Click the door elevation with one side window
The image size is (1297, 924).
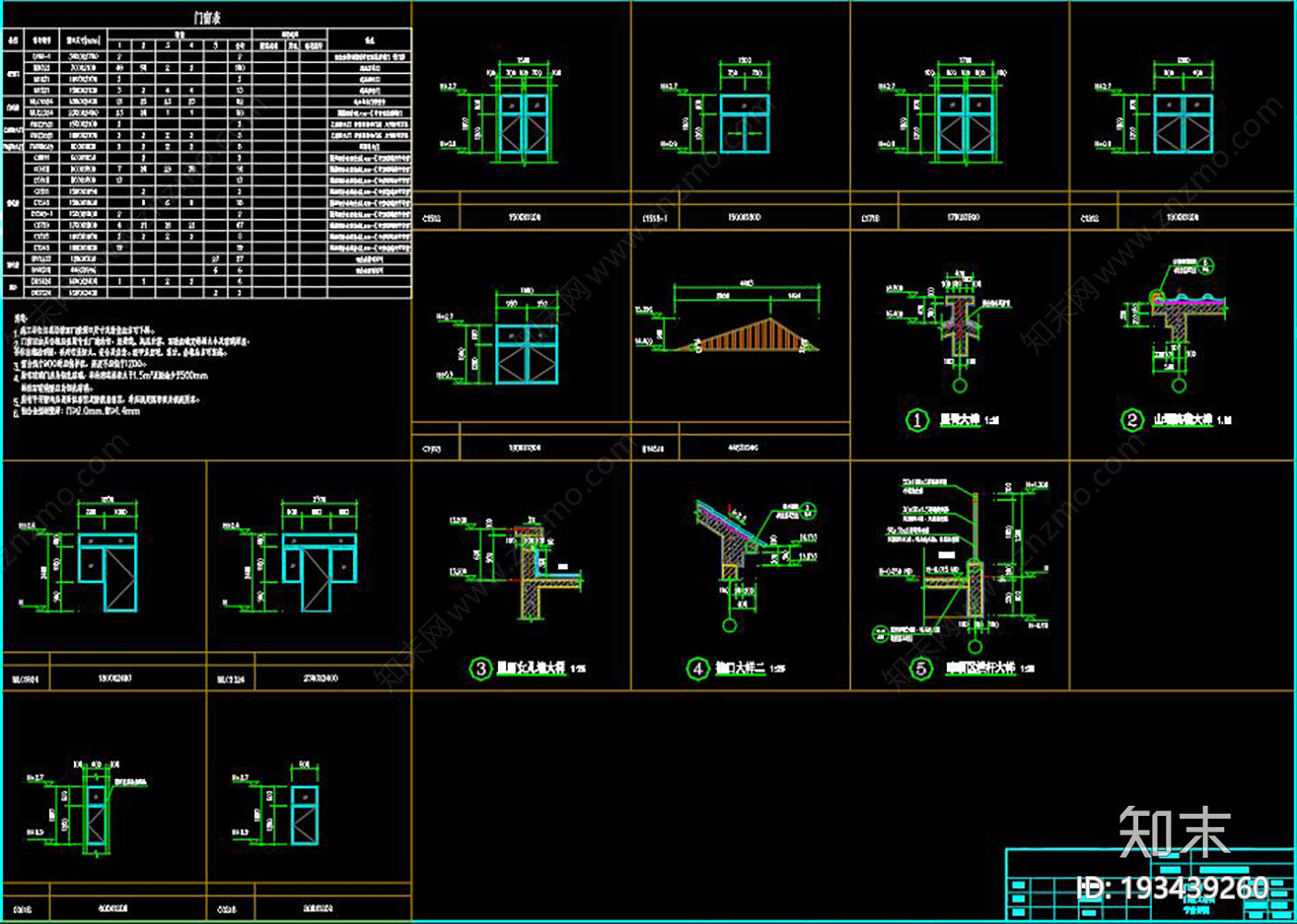coord(108,573)
